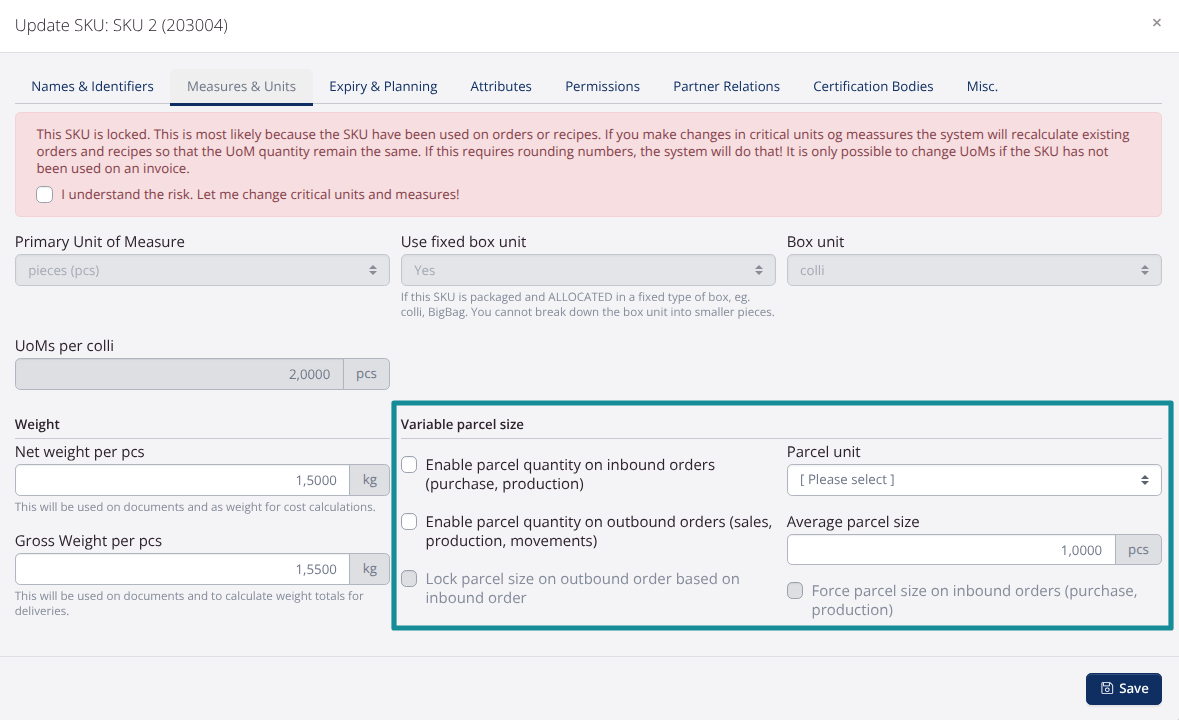Click the Net weight per pcs field
The image size is (1179, 720).
[x=183, y=480]
